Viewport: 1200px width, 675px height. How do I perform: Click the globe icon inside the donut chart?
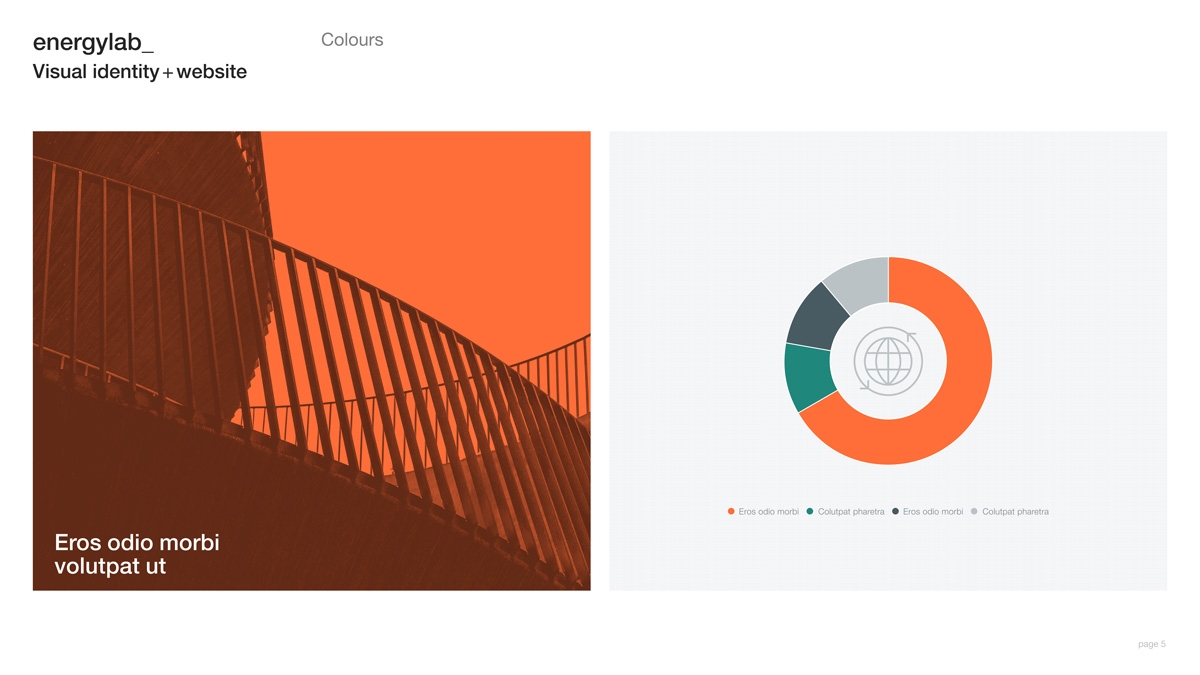click(888, 361)
